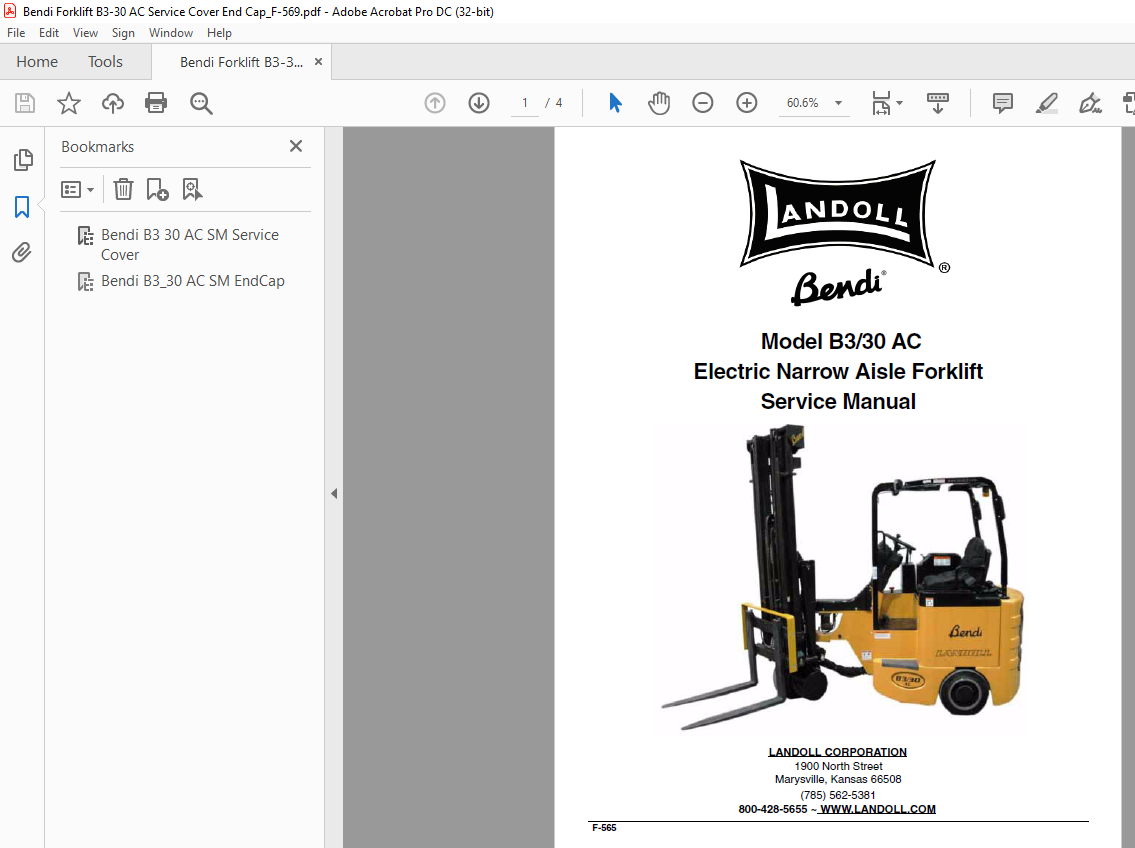Open bookmark Bendi B3 30 AC SM Service Cover

pos(190,245)
